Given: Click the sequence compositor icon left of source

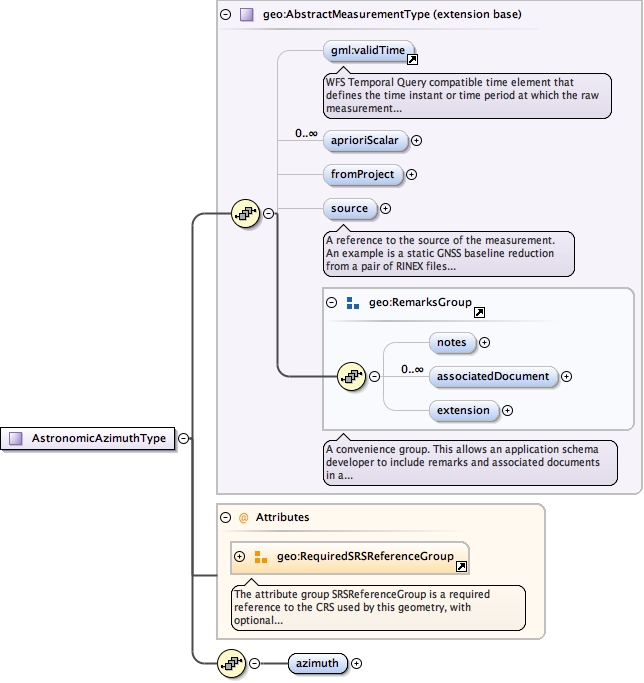Looking at the screenshot, I should (x=246, y=213).
